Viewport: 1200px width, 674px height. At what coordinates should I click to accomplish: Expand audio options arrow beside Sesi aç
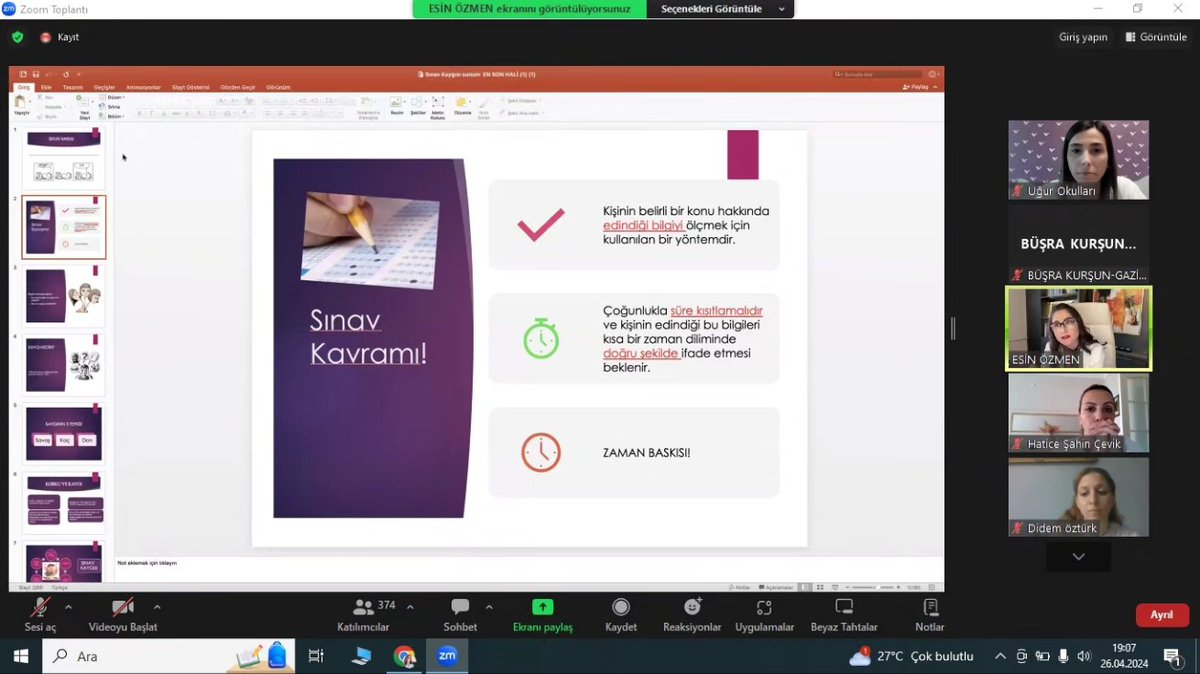click(x=68, y=607)
